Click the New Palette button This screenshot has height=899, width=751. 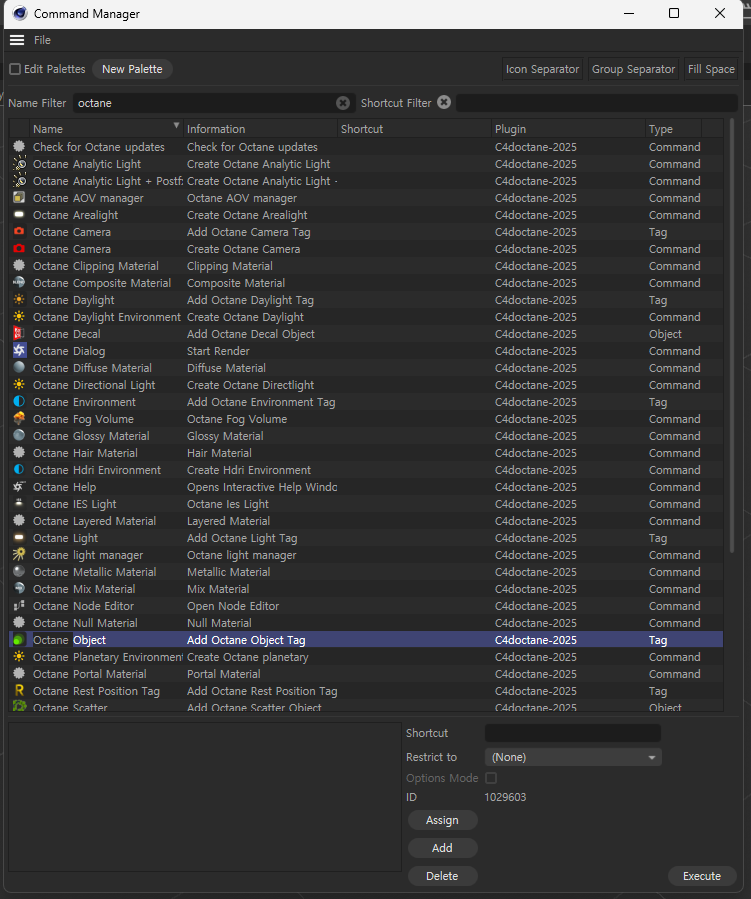click(132, 69)
